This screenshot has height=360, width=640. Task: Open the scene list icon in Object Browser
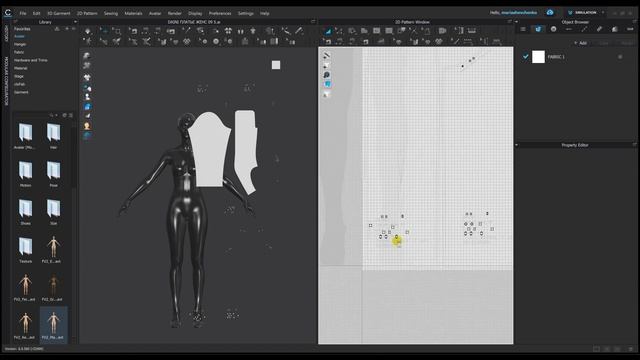click(523, 29)
